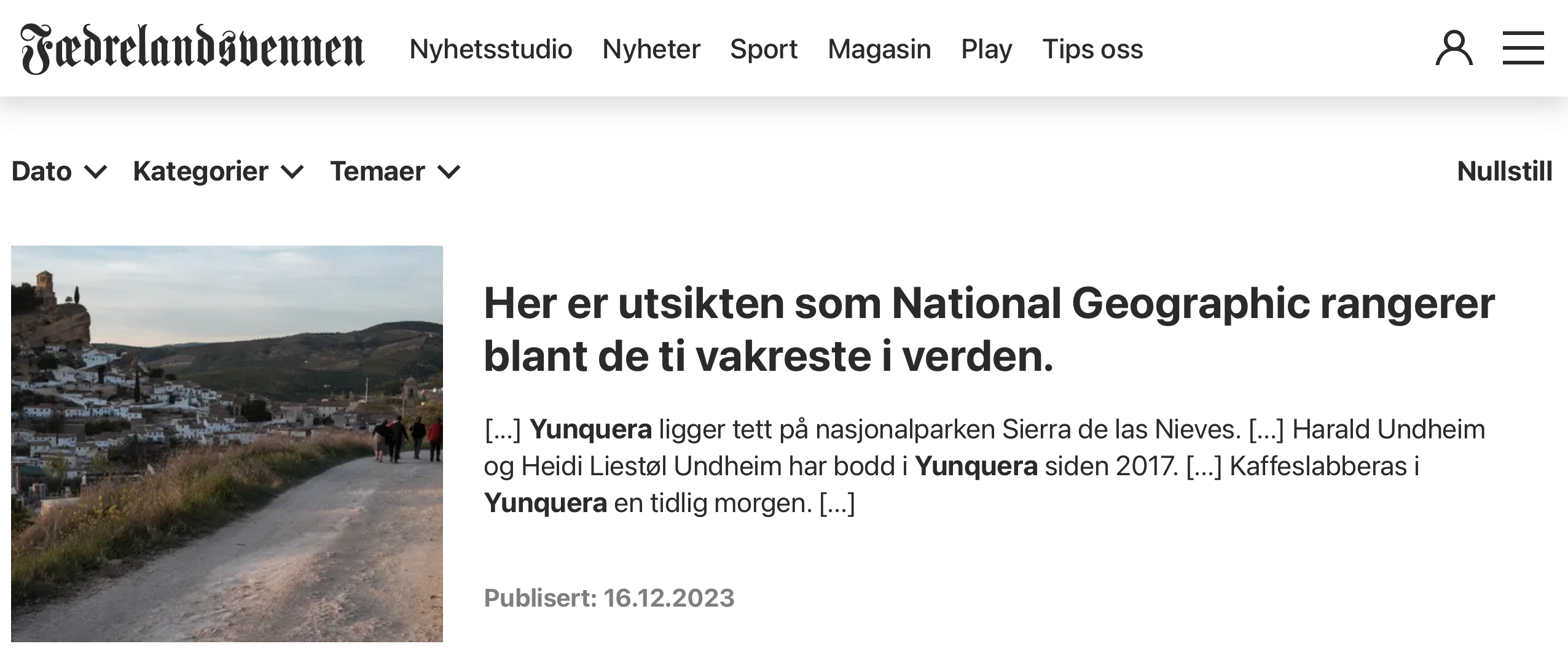Open the Yunquera village article thumbnail

[227, 444]
